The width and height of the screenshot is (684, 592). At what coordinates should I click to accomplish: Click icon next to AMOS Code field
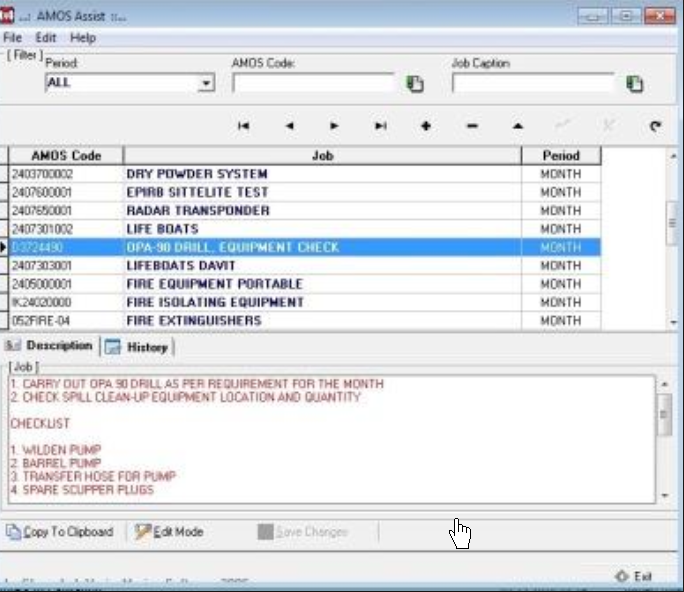(x=415, y=84)
